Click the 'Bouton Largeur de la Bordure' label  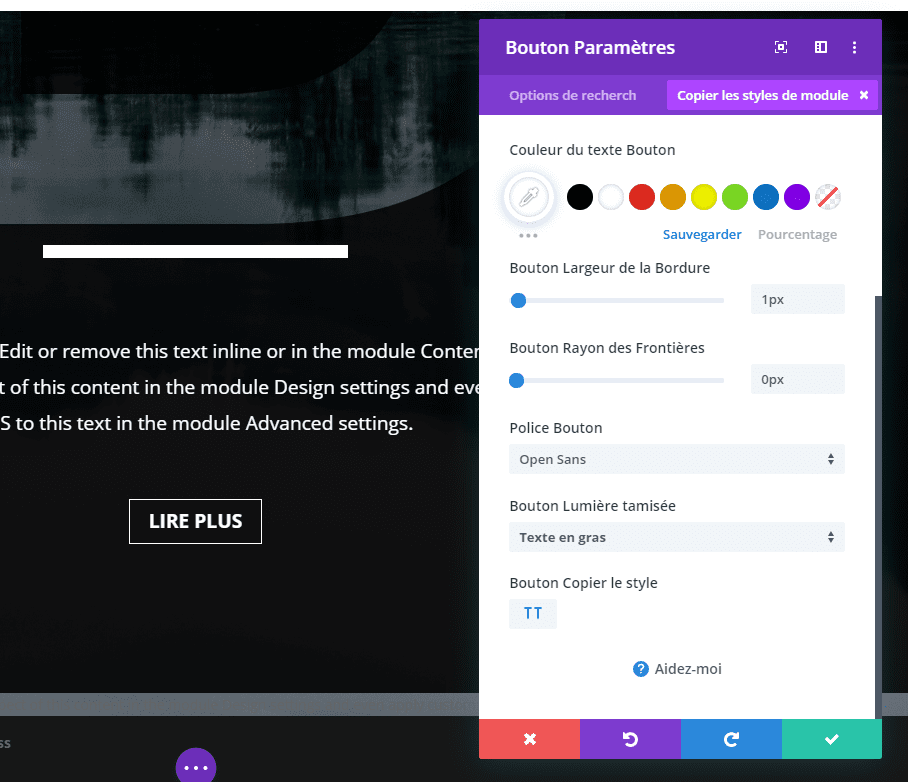[x=610, y=268]
